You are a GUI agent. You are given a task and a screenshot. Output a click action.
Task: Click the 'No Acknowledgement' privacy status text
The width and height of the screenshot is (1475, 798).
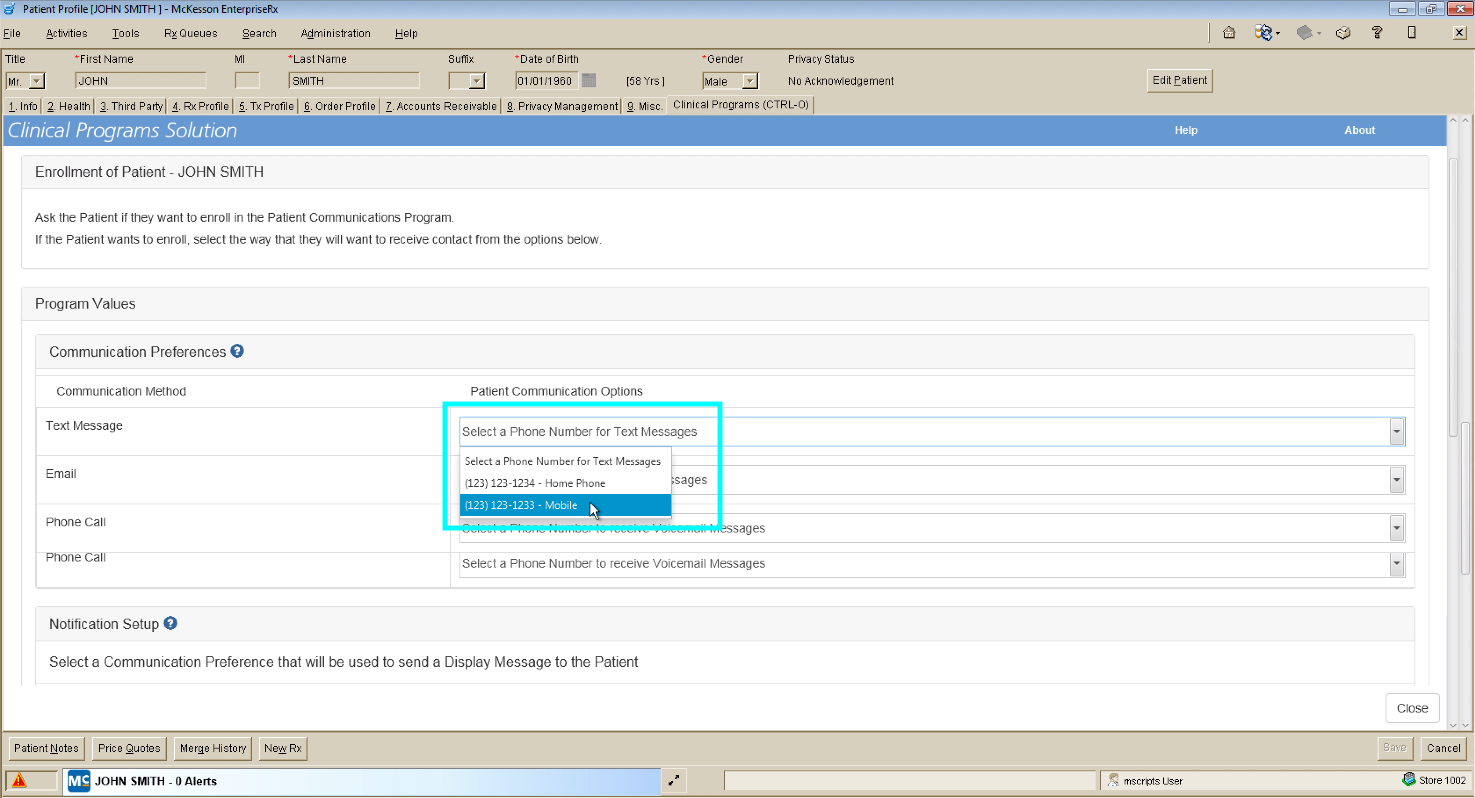tap(841, 81)
